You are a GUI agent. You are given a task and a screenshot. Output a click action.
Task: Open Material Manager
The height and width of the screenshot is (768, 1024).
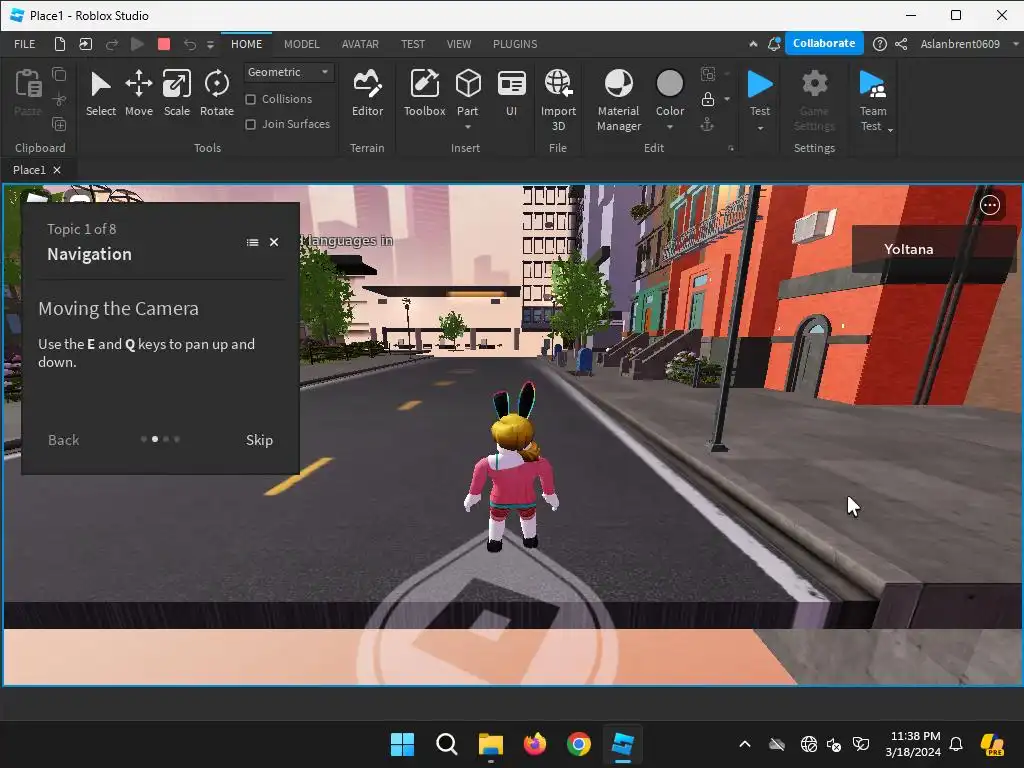[x=618, y=100]
